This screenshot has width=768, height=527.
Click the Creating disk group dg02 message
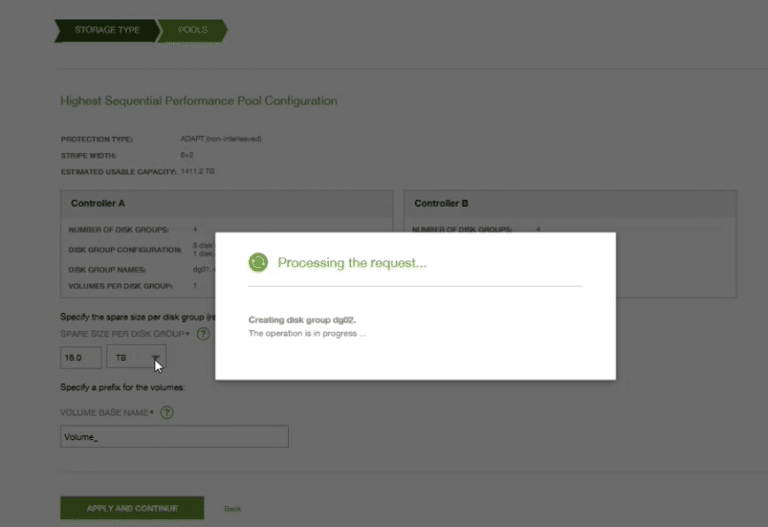302,320
